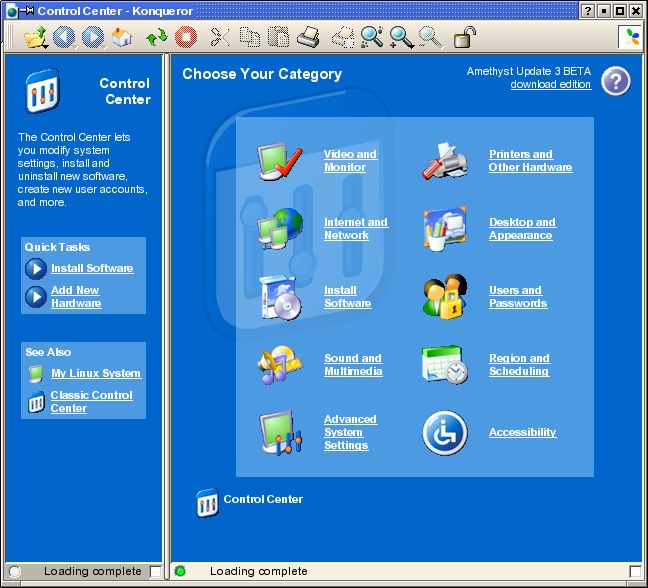
Task: Open Install Software category link
Action: coord(347,297)
